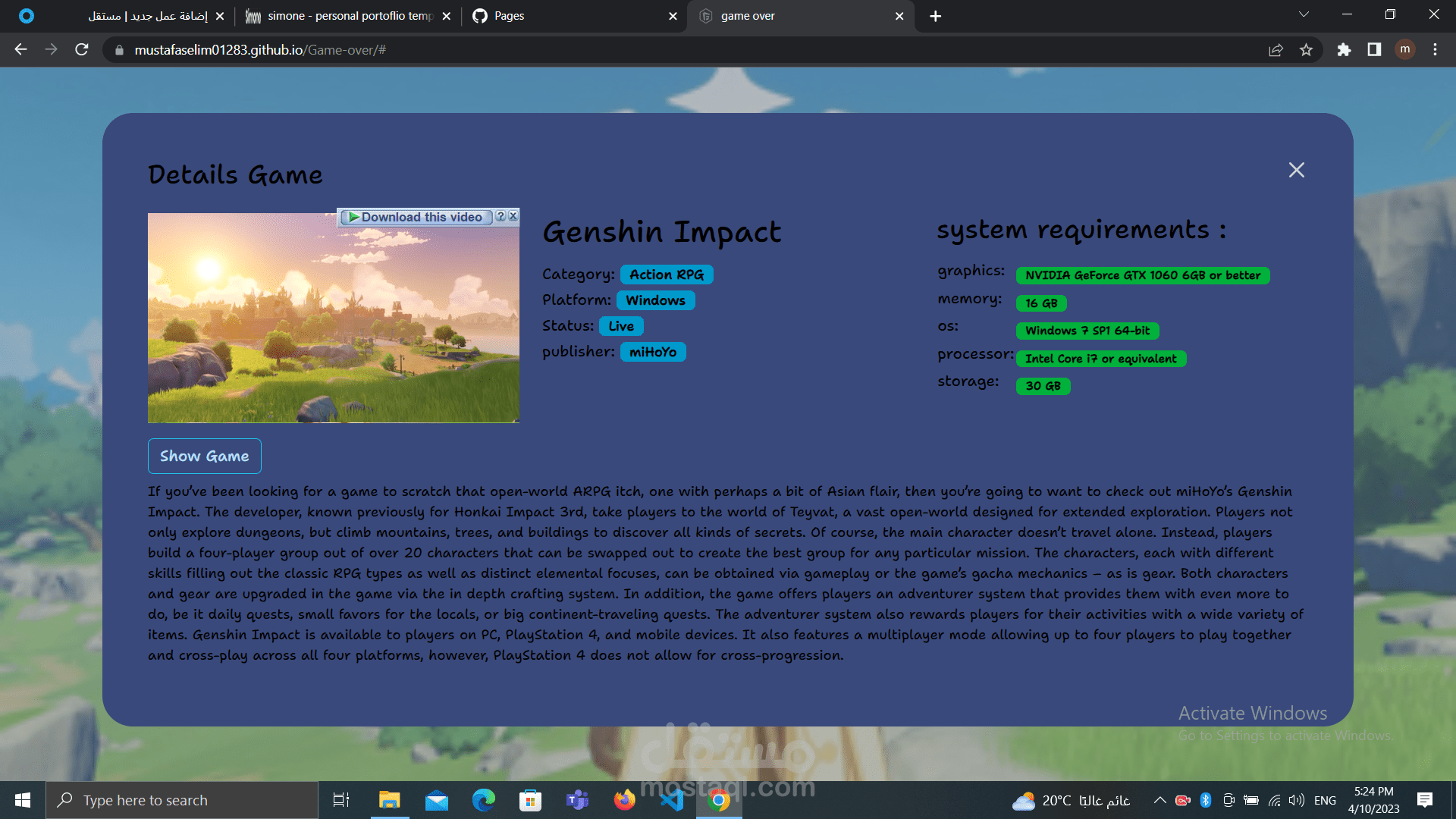
Task: Click the Show Game button
Action: (x=204, y=456)
